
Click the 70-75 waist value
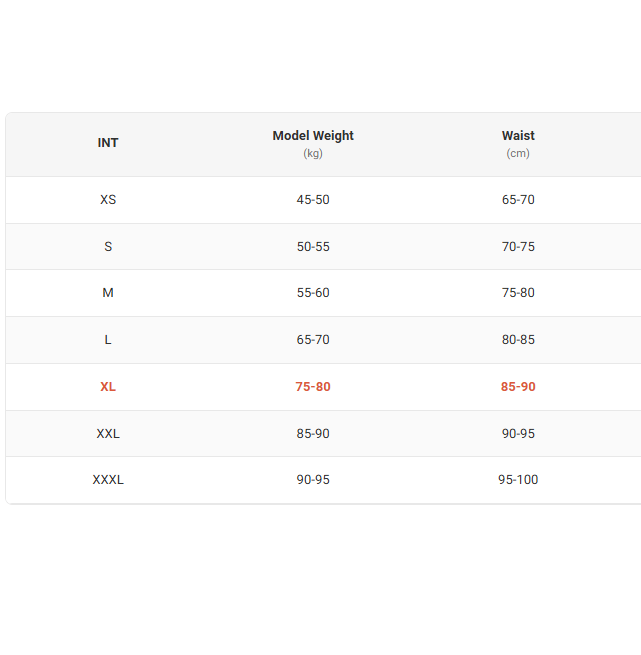[518, 247]
